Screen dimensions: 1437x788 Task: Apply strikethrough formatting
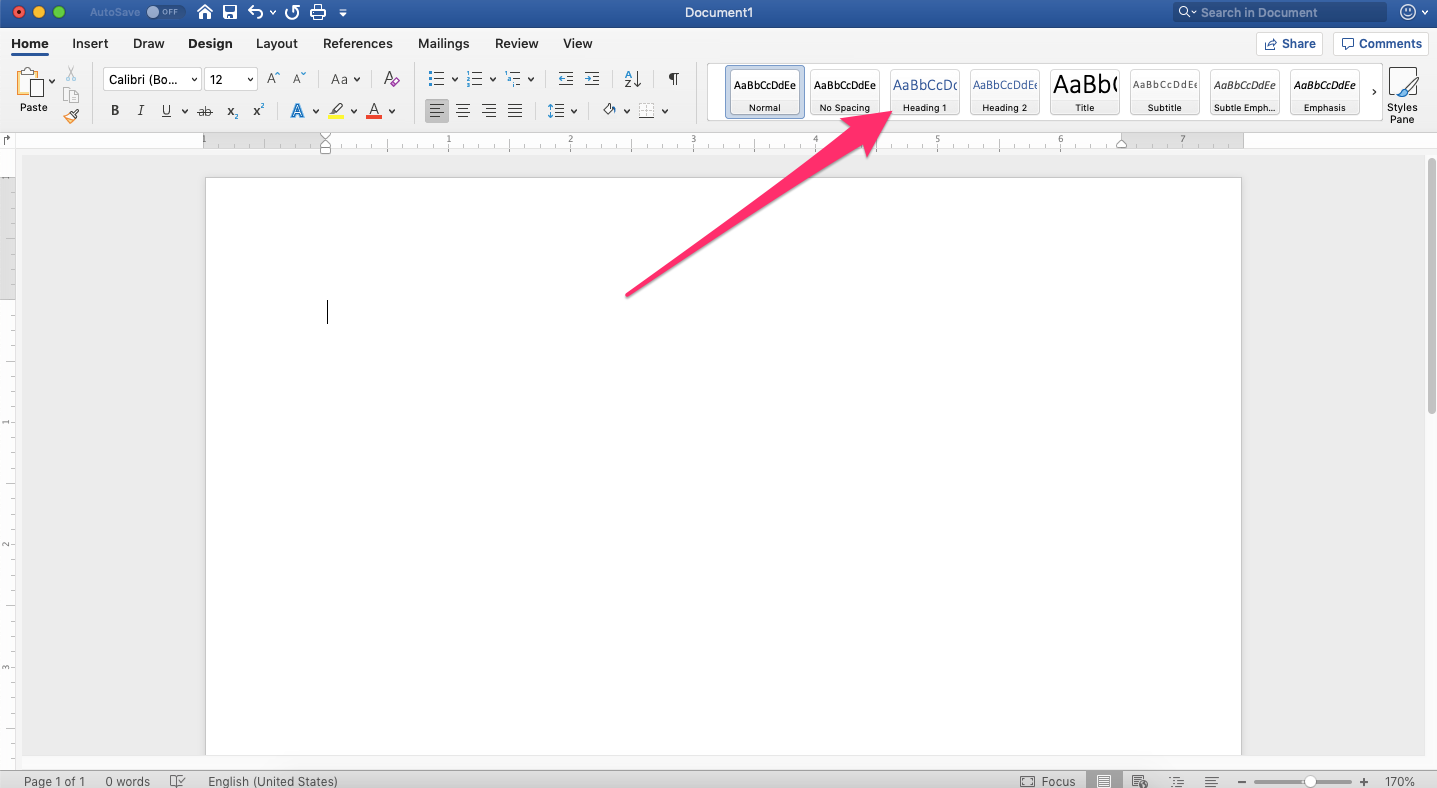(205, 111)
